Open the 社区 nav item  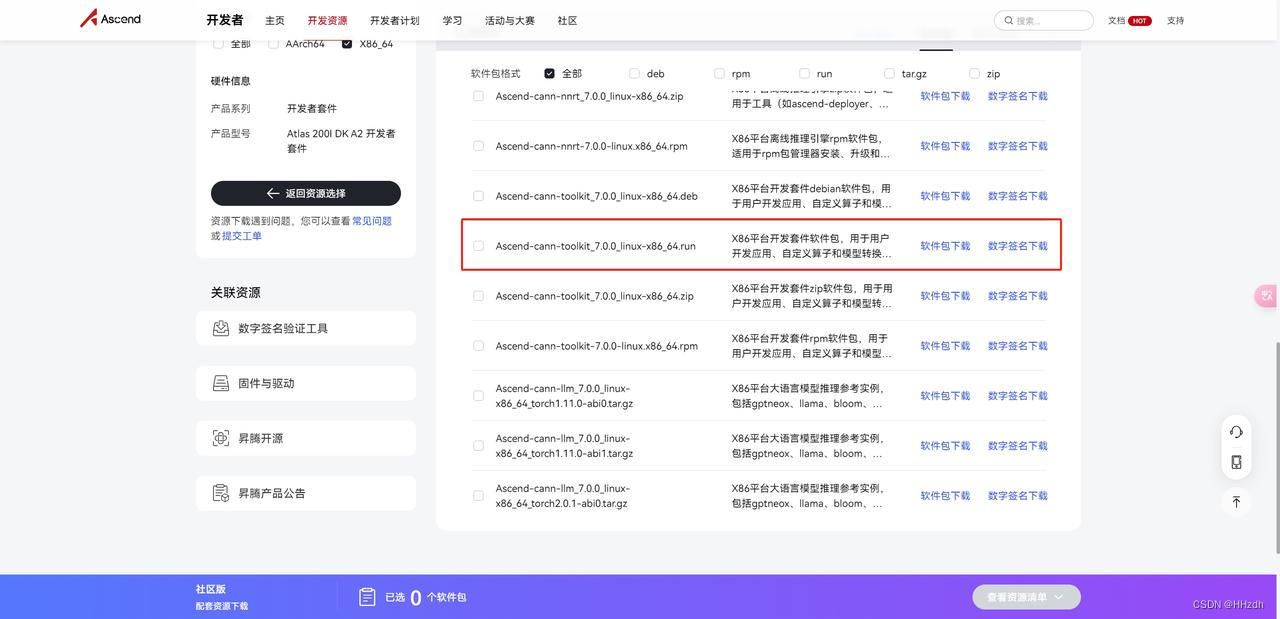pyautogui.click(x=567, y=21)
